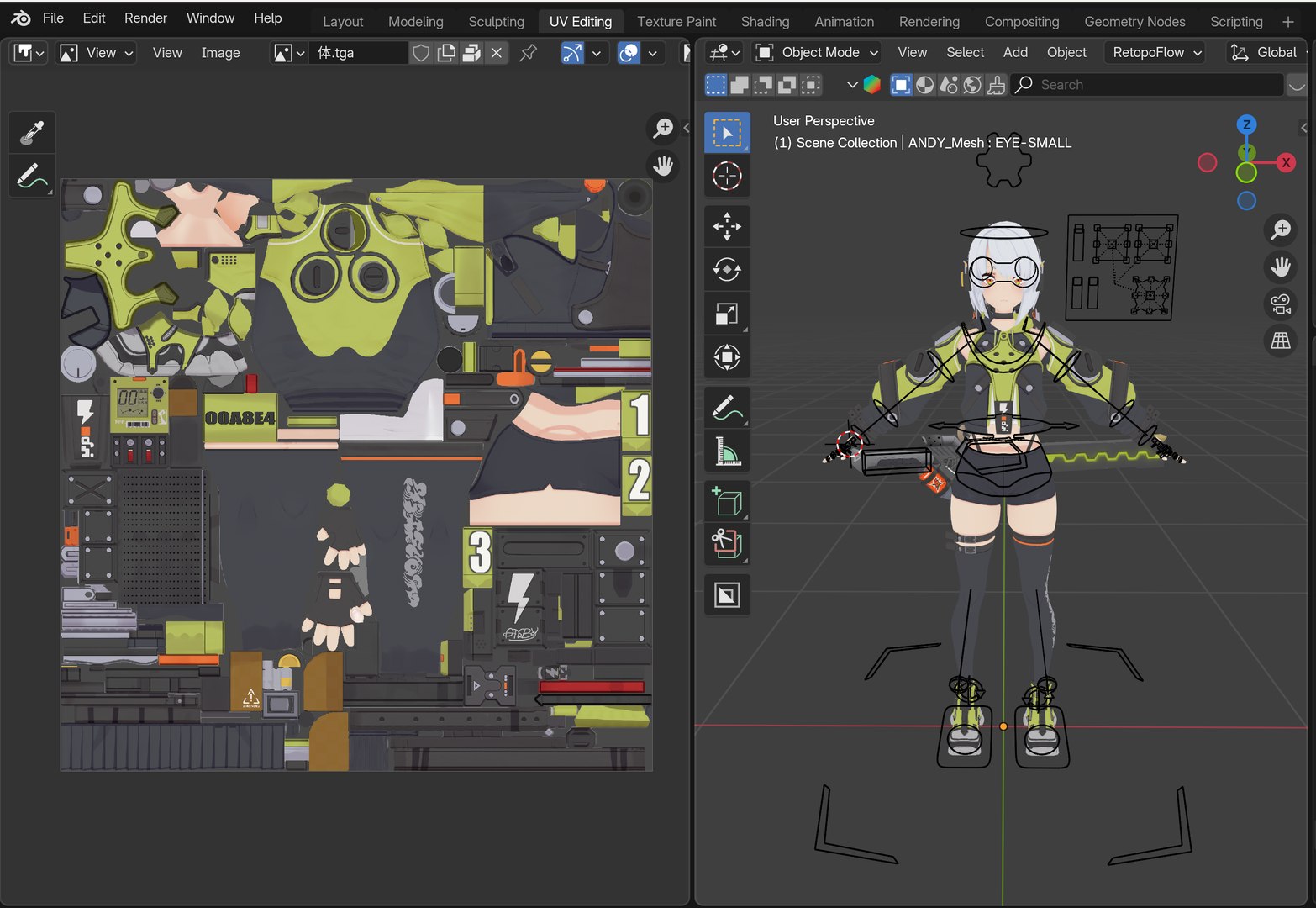Select the 3D Cursor tool
The width and height of the screenshot is (1316, 908).
(727, 176)
